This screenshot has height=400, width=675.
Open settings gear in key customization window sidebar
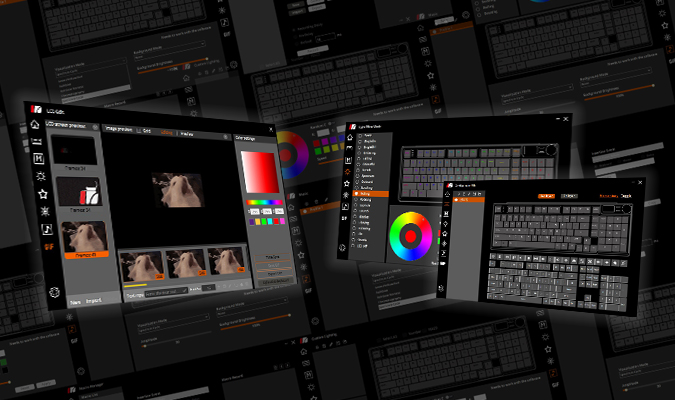pos(441,288)
